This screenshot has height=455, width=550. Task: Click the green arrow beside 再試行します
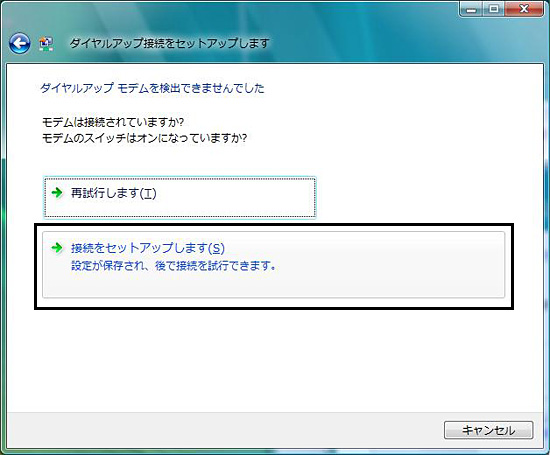click(x=57, y=193)
